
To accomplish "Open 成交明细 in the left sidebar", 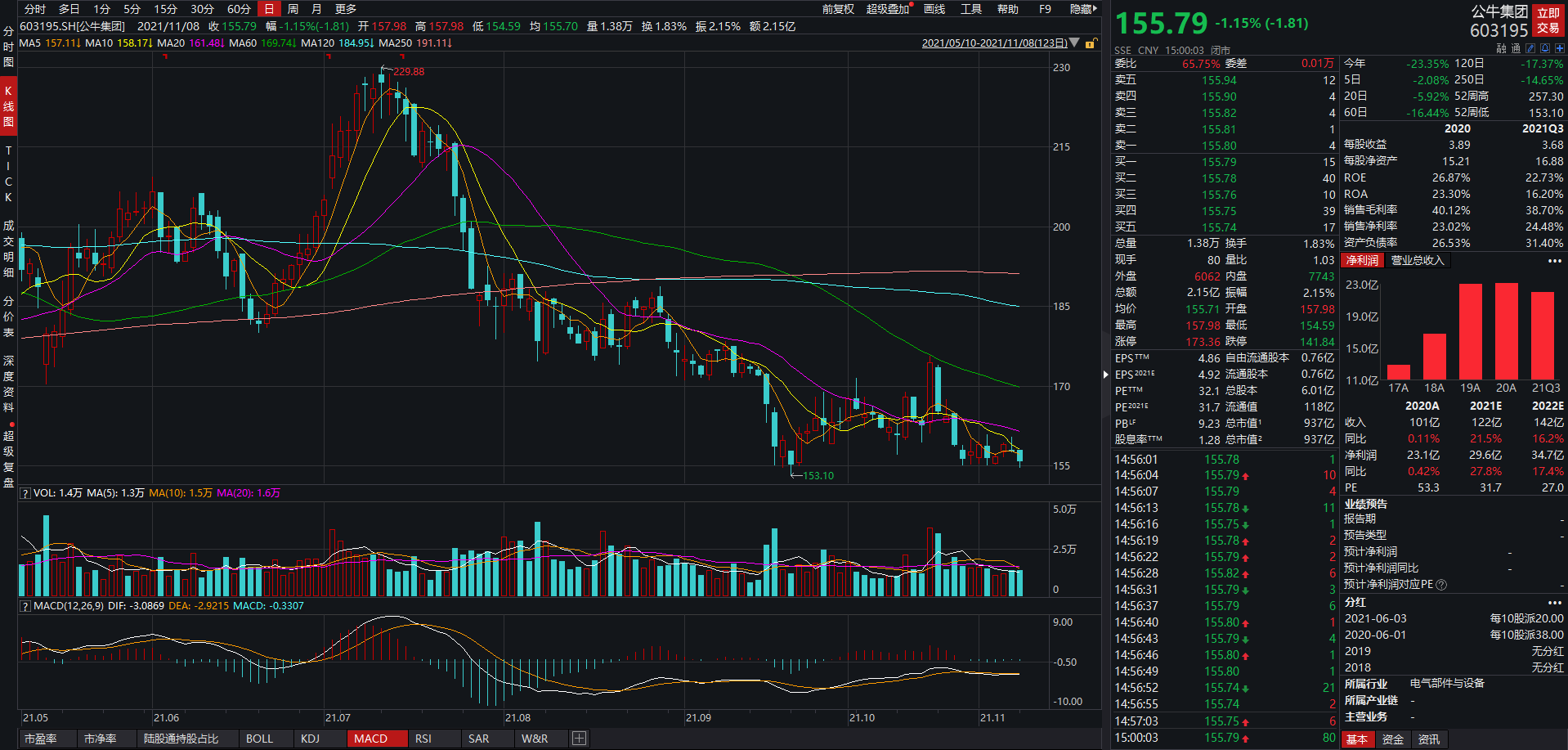I will click(8, 248).
